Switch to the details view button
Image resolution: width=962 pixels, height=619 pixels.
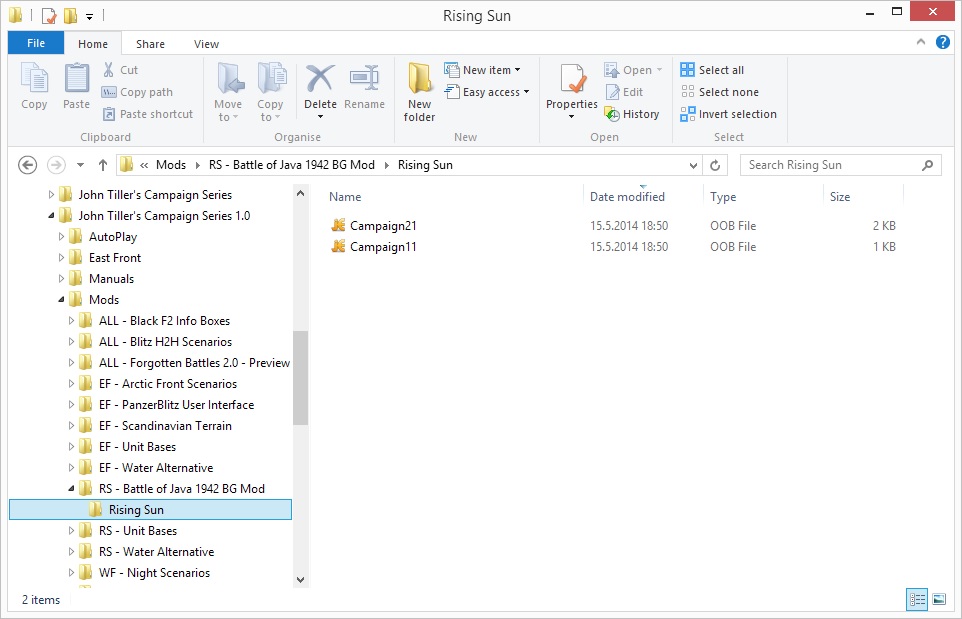pos(917,599)
